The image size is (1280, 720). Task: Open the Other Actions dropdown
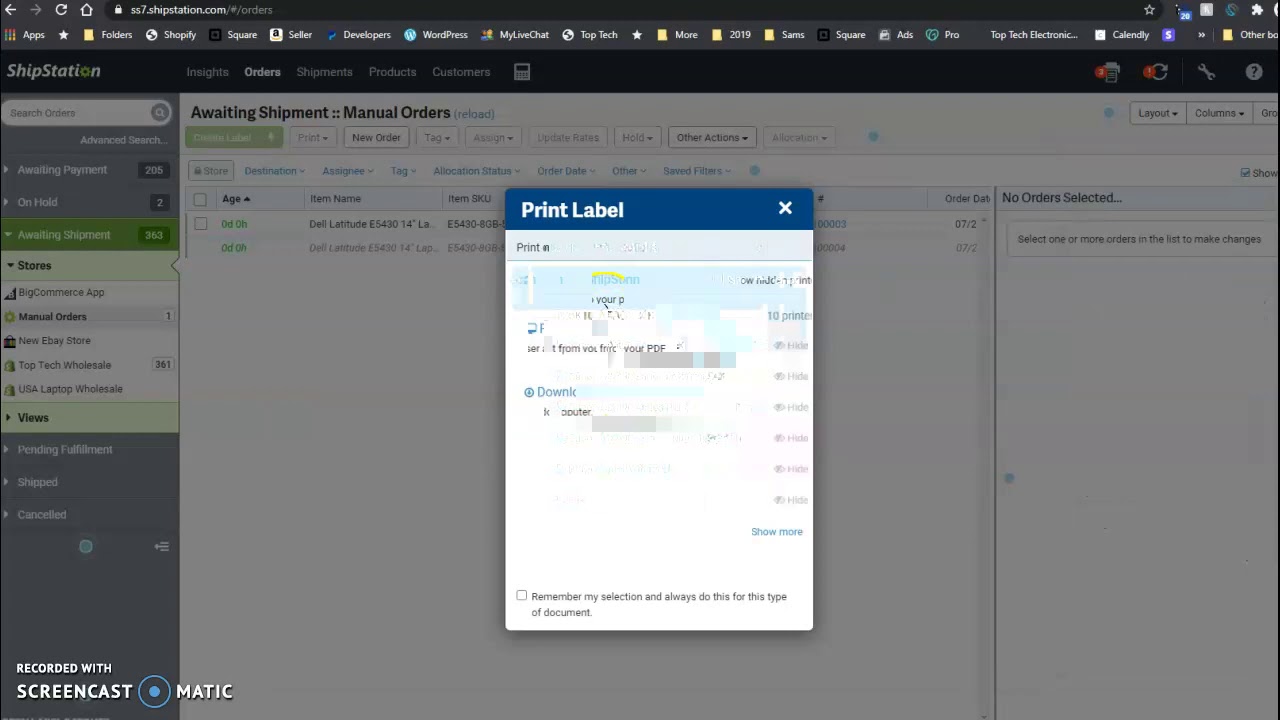[712, 138]
